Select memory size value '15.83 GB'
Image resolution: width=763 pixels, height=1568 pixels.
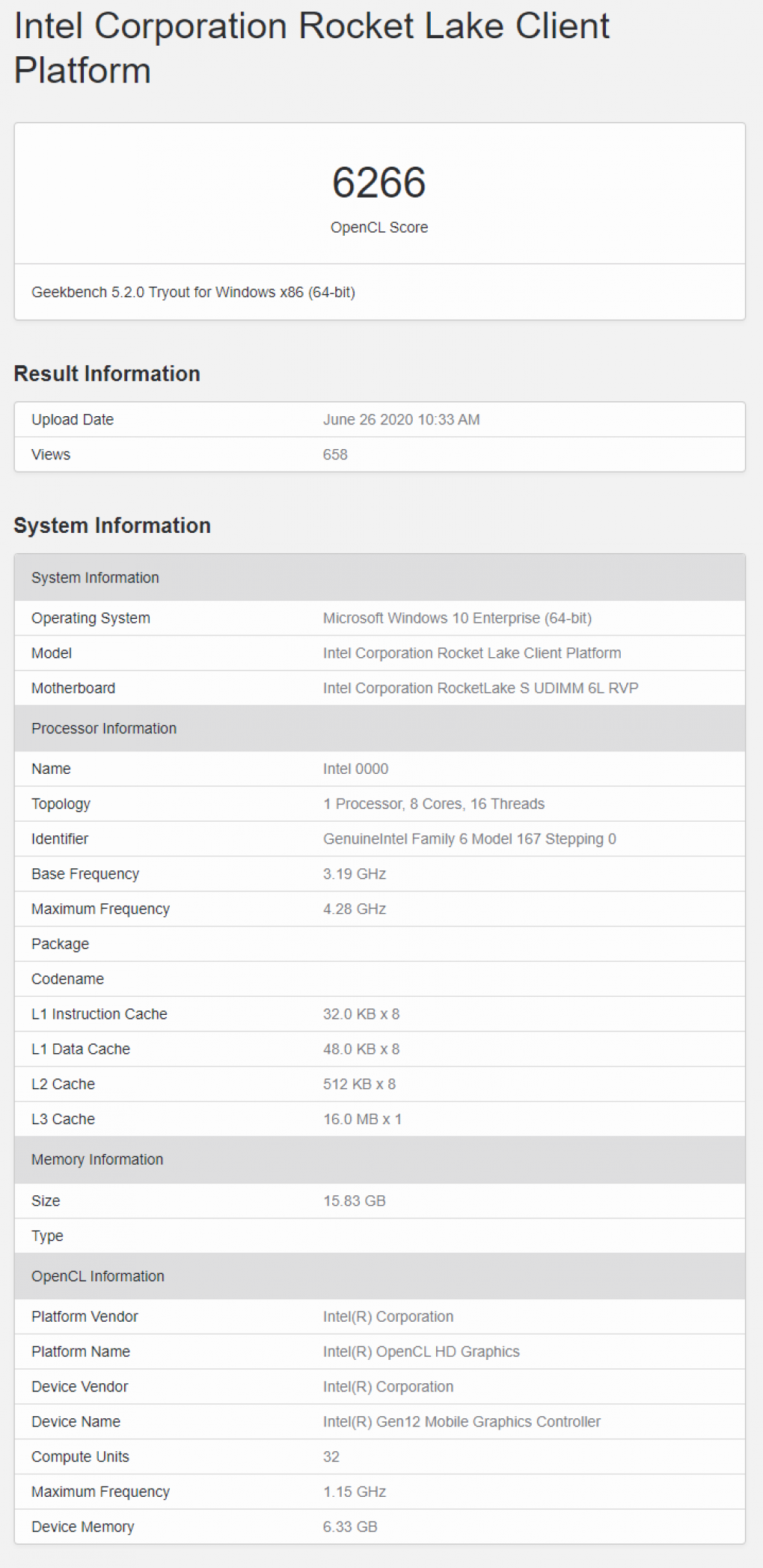(355, 1201)
